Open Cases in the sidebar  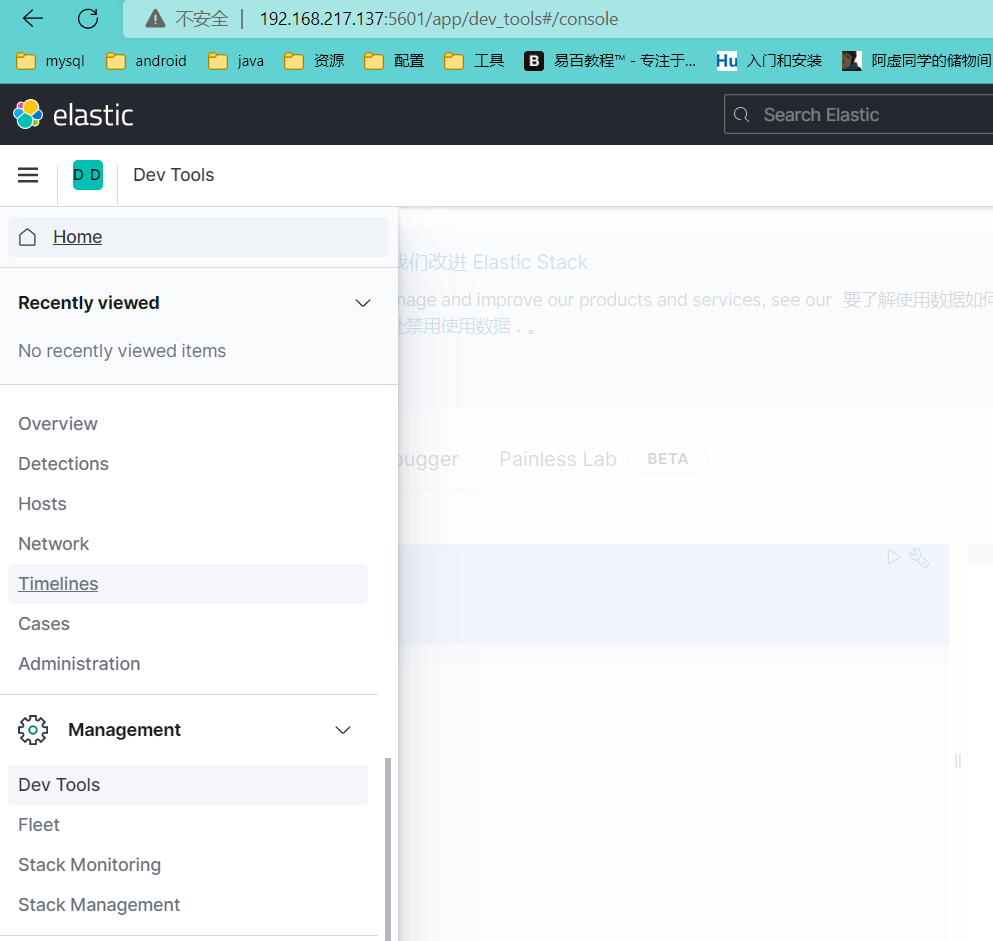click(44, 623)
